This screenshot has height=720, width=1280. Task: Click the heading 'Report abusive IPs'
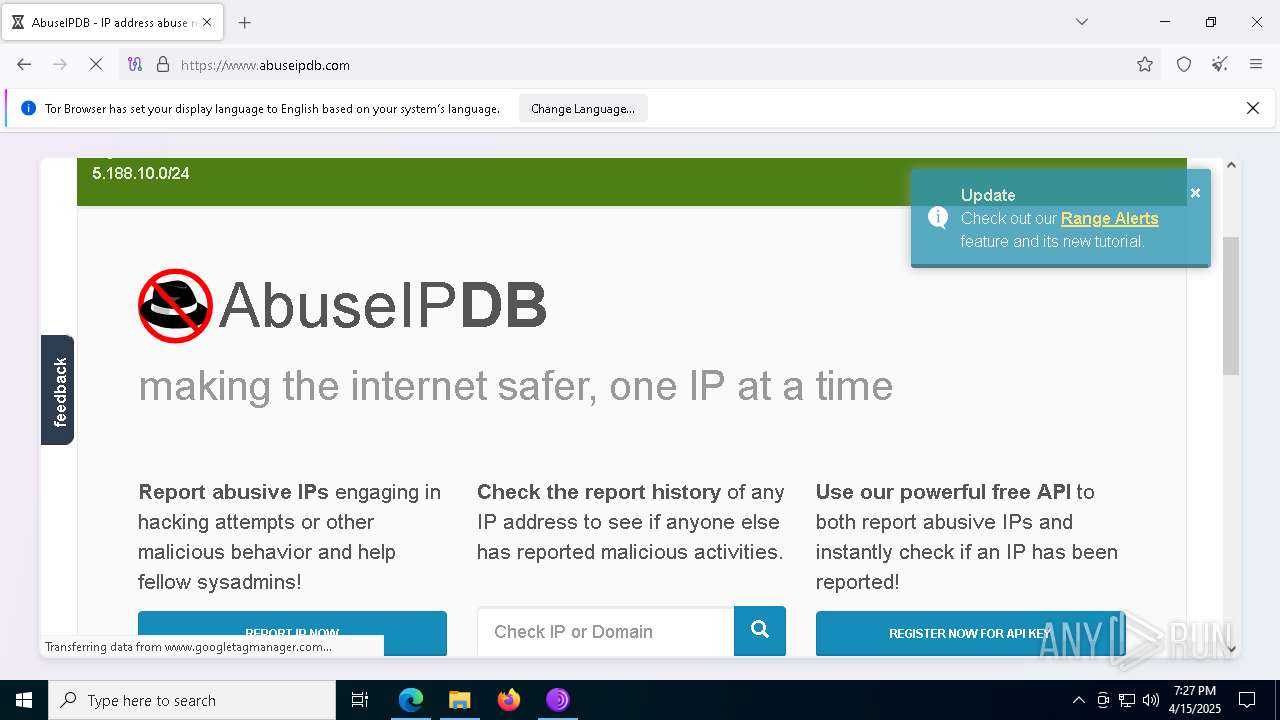[x=233, y=492]
